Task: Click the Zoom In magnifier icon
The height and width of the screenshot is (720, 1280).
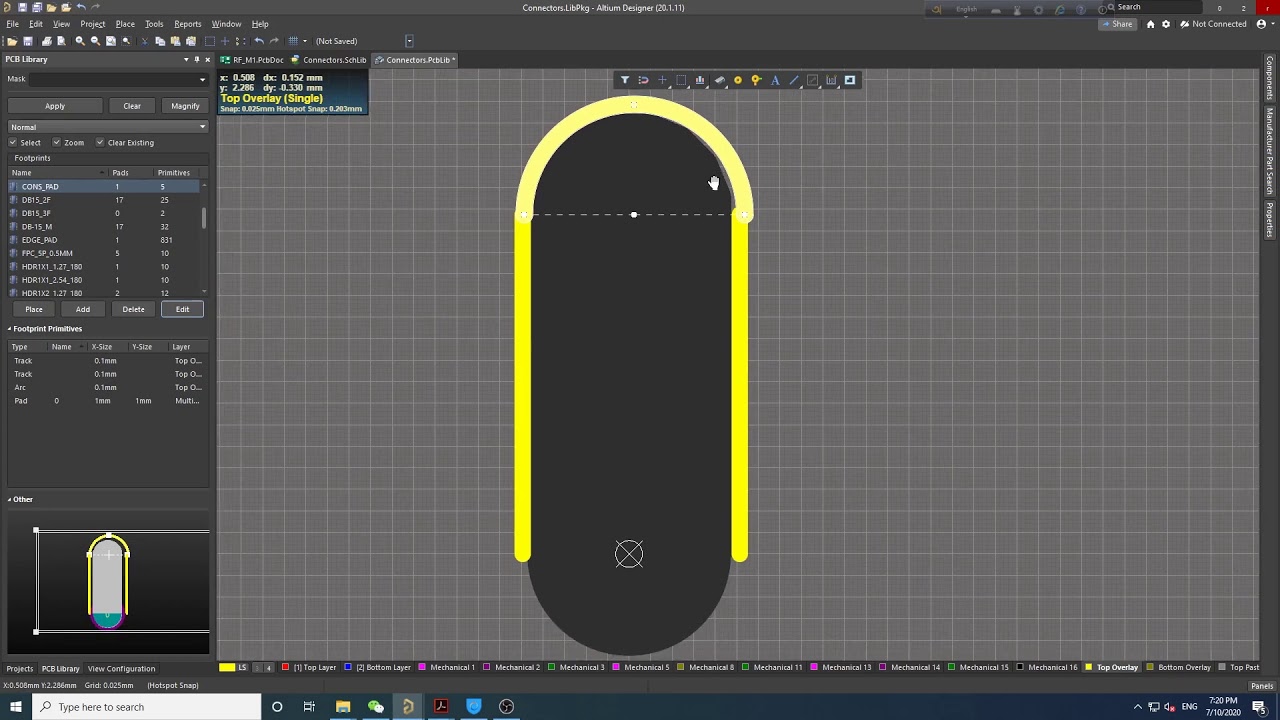Action: click(80, 41)
